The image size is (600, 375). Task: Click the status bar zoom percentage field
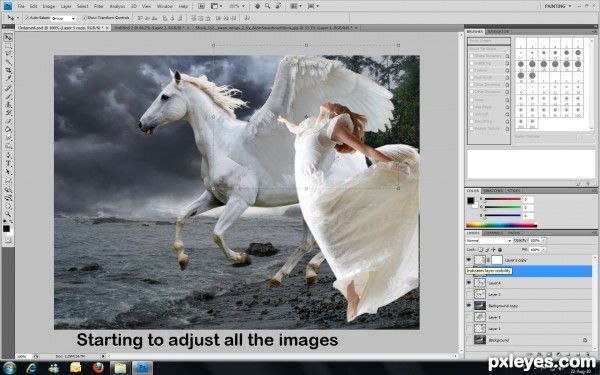(x=22, y=356)
